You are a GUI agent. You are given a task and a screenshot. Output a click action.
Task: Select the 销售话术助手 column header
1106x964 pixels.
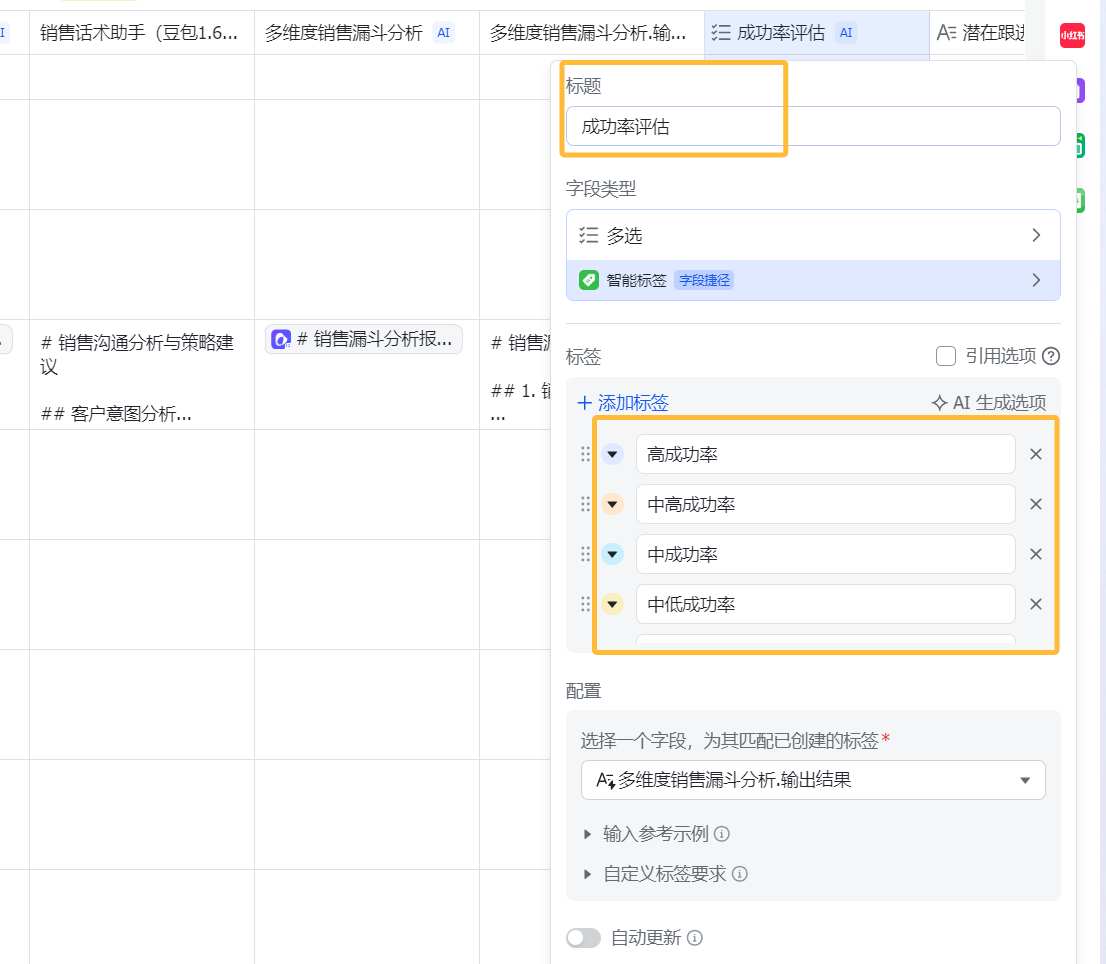[140, 33]
